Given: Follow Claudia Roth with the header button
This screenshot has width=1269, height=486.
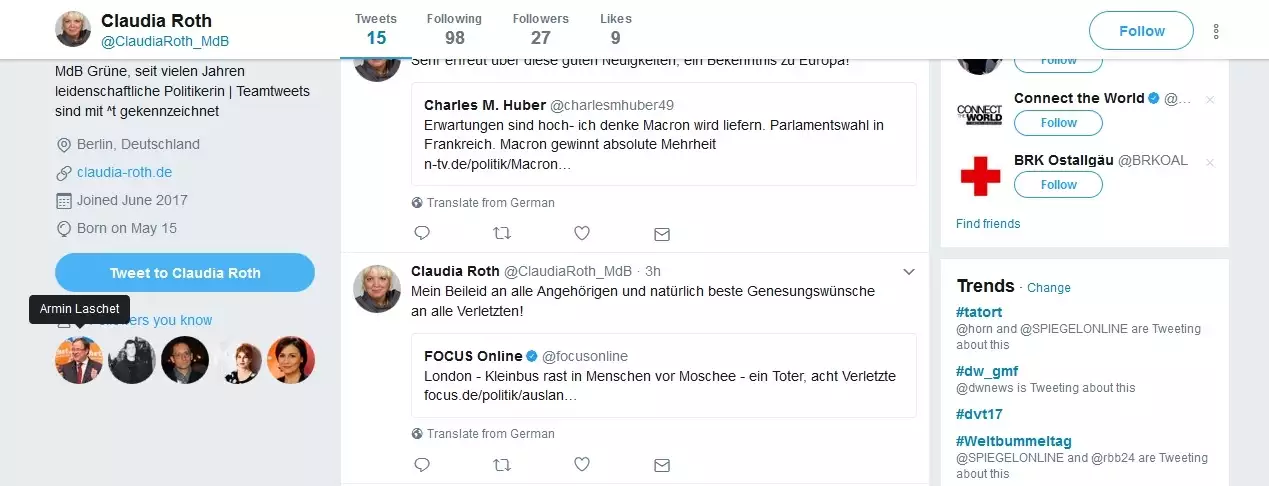Looking at the screenshot, I should click(1141, 31).
